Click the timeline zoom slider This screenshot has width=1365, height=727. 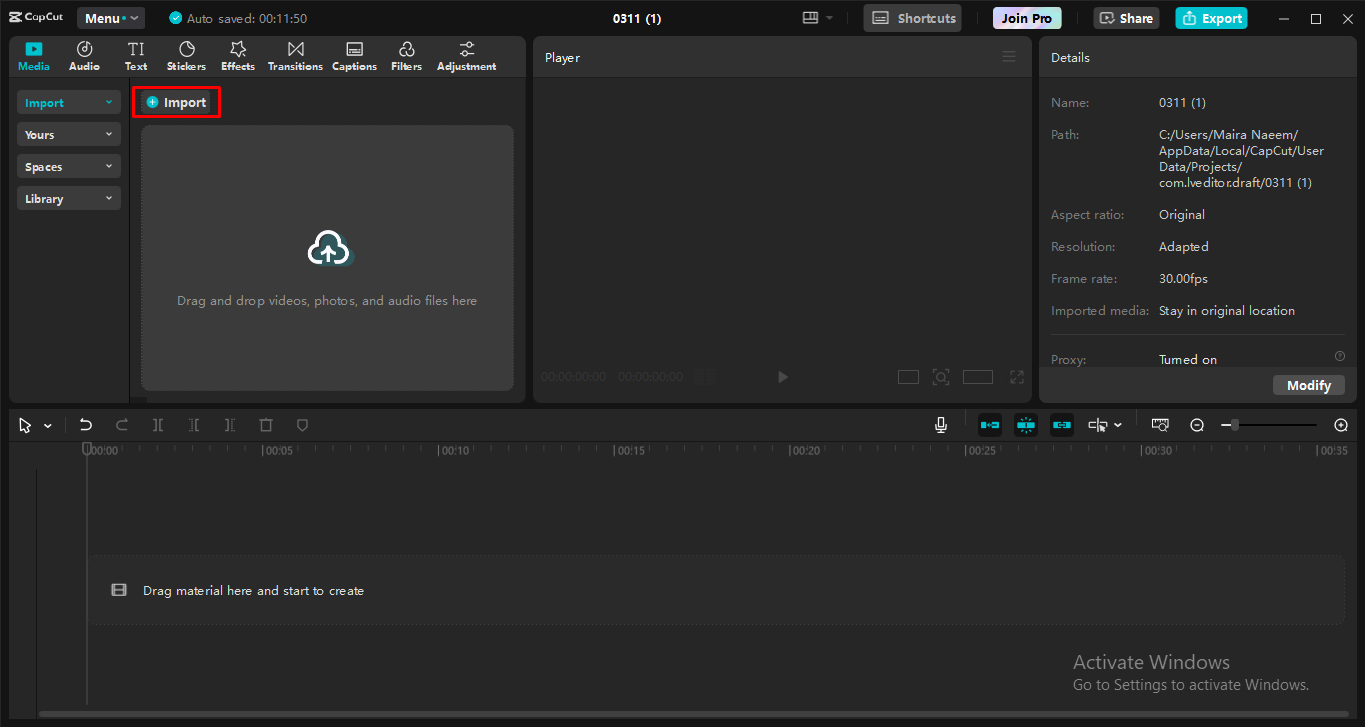[1270, 425]
